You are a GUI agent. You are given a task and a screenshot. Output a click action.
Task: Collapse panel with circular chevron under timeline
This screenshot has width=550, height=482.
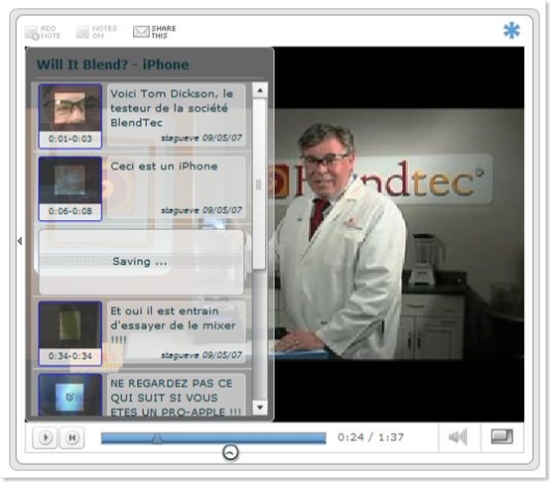[x=230, y=453]
